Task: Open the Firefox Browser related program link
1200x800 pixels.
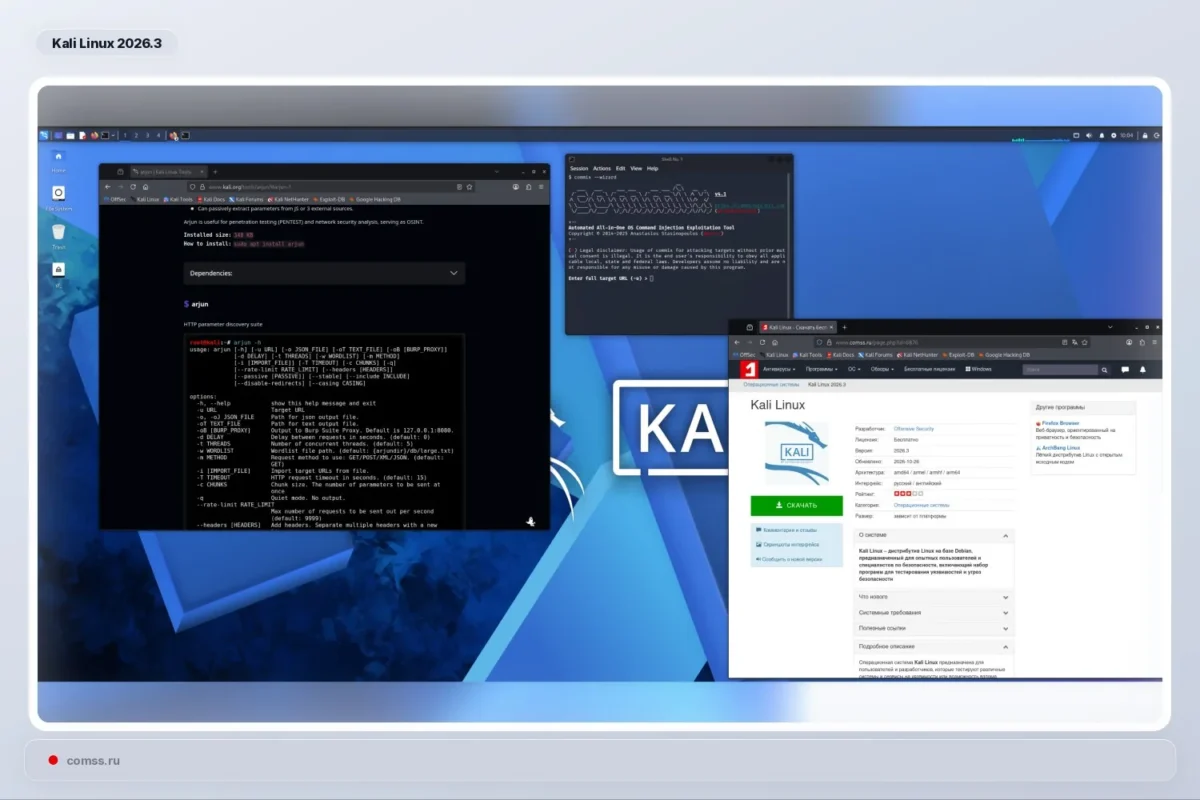Action: (x=1061, y=423)
